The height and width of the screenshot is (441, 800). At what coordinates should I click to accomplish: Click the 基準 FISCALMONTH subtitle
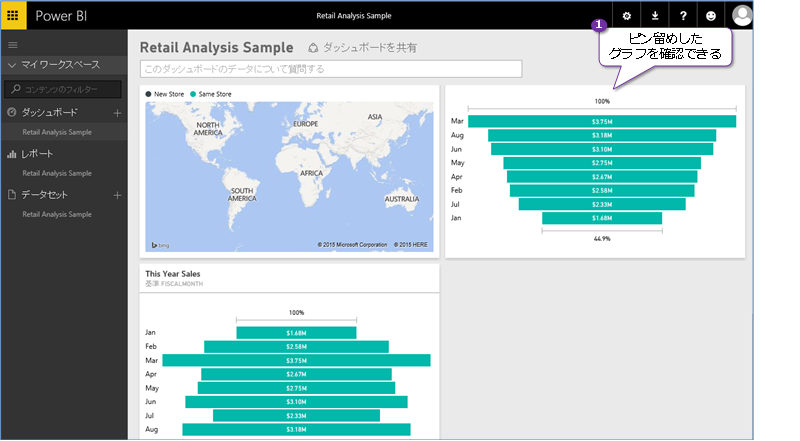pos(174,284)
